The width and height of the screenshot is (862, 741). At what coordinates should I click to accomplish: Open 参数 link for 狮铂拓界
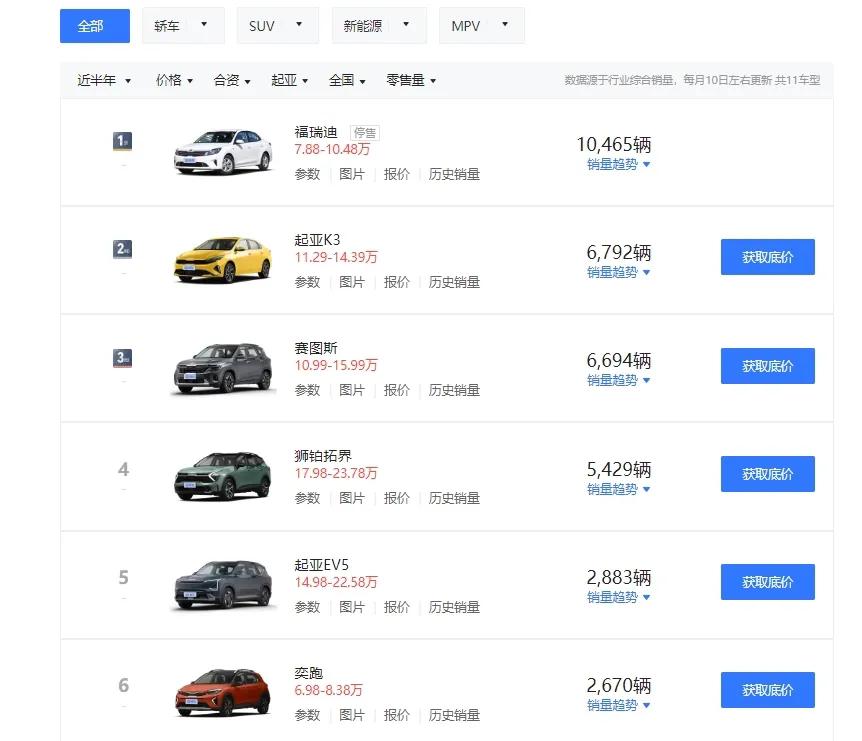pos(307,498)
